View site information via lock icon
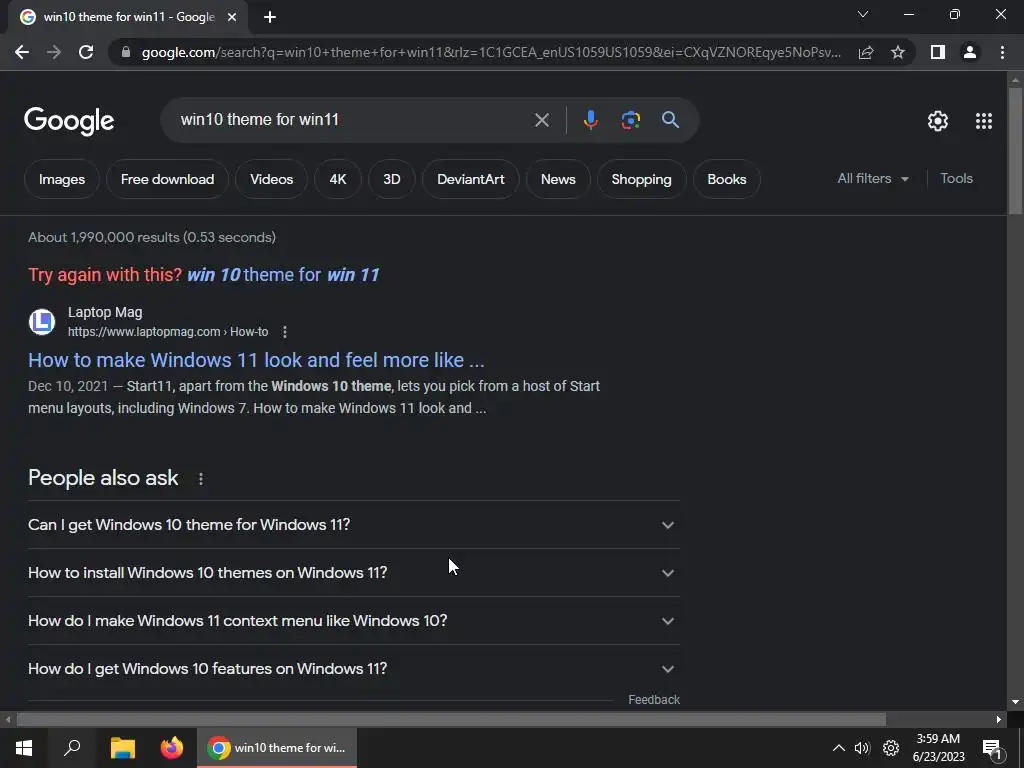This screenshot has height=768, width=1024. [126, 52]
